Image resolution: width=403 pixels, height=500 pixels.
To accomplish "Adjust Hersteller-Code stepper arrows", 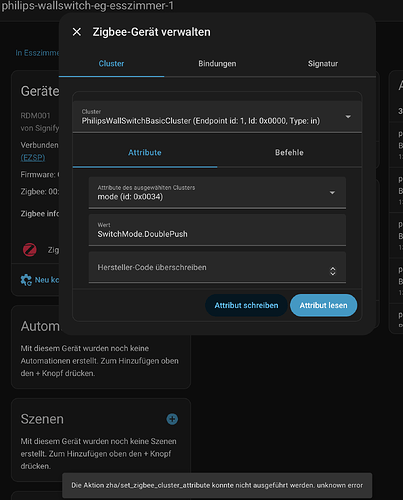I will [333, 271].
